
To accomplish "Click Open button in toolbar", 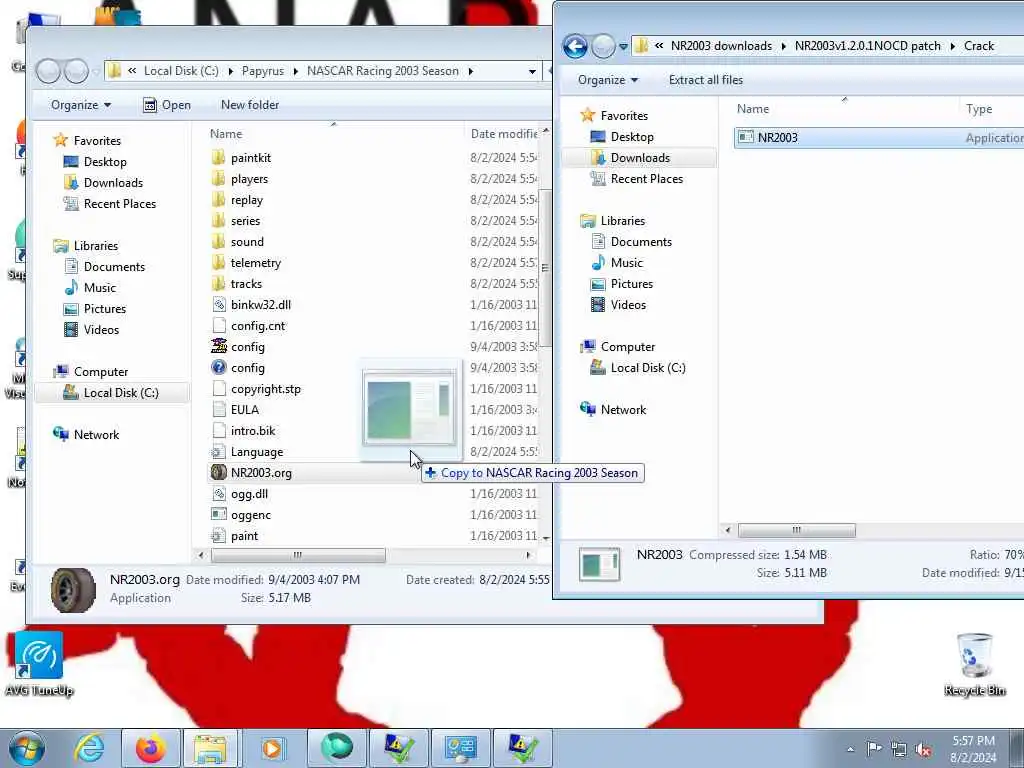I will point(167,105).
